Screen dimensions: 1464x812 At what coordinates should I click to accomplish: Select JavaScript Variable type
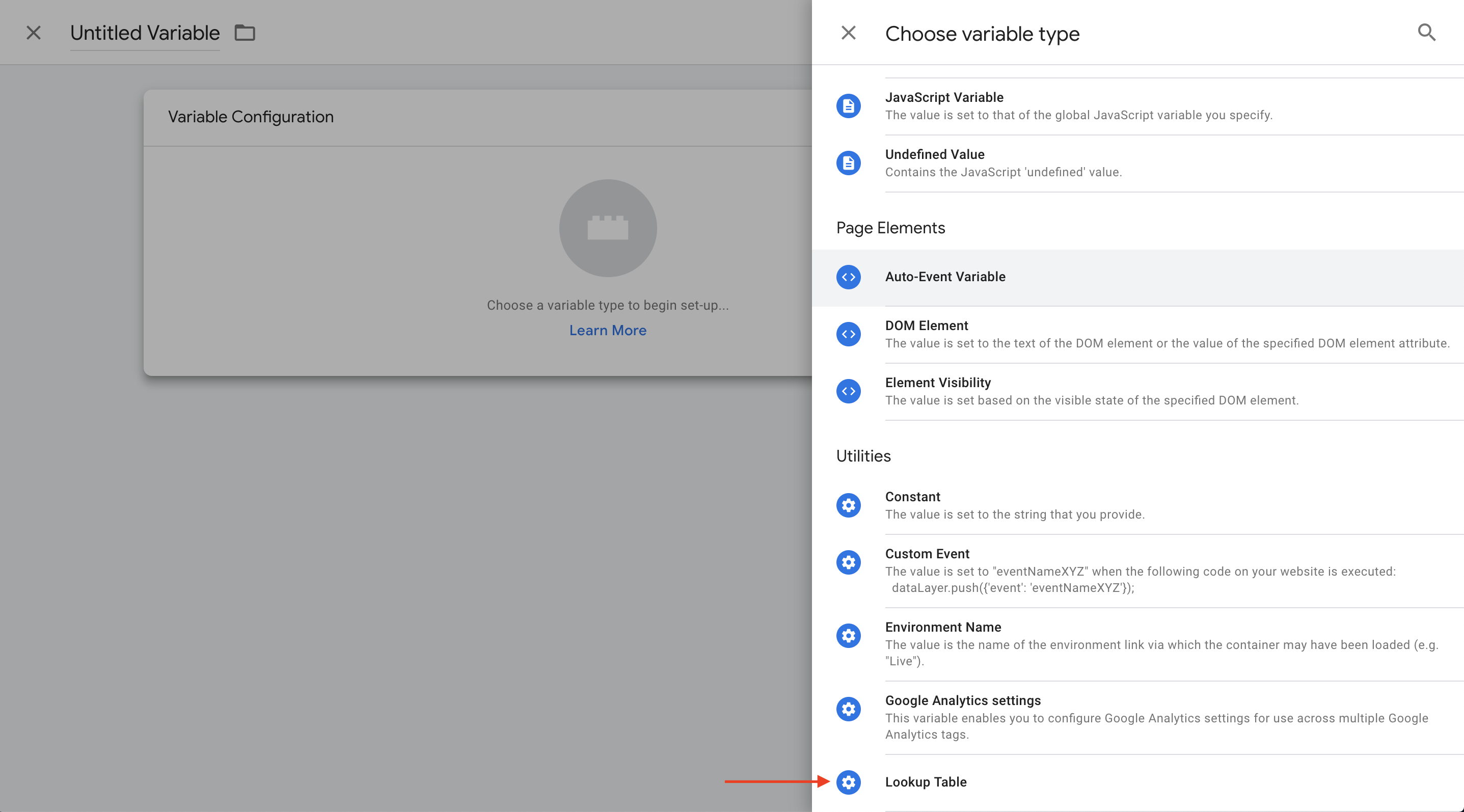pyautogui.click(x=1138, y=106)
